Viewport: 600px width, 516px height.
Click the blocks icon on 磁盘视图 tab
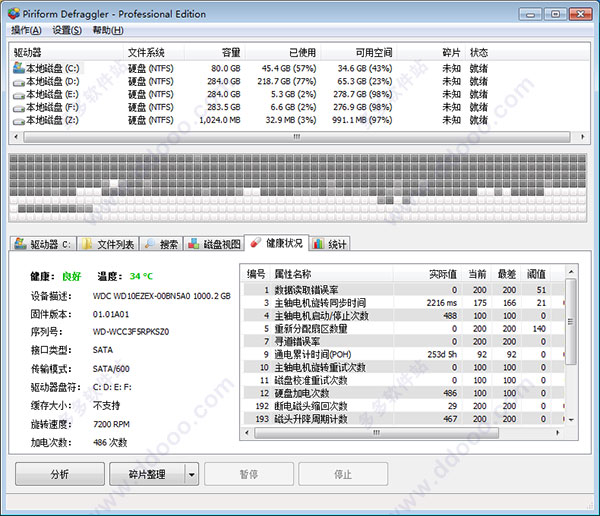tap(194, 243)
